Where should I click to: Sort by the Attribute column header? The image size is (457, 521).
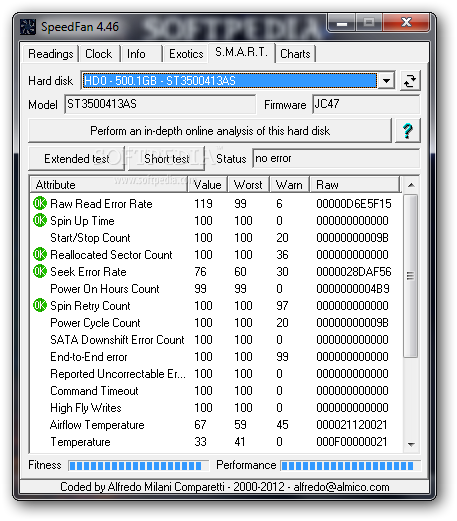[109, 185]
